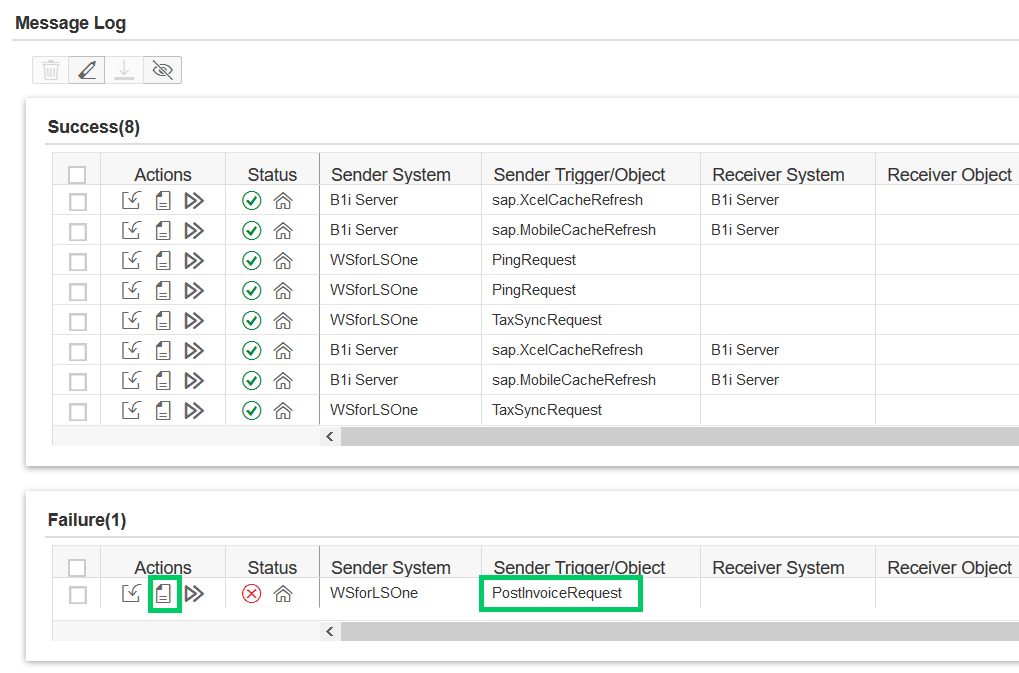
Task: Click the resubmit fast-forward icon on the failed row
Action: pyautogui.click(x=195, y=593)
